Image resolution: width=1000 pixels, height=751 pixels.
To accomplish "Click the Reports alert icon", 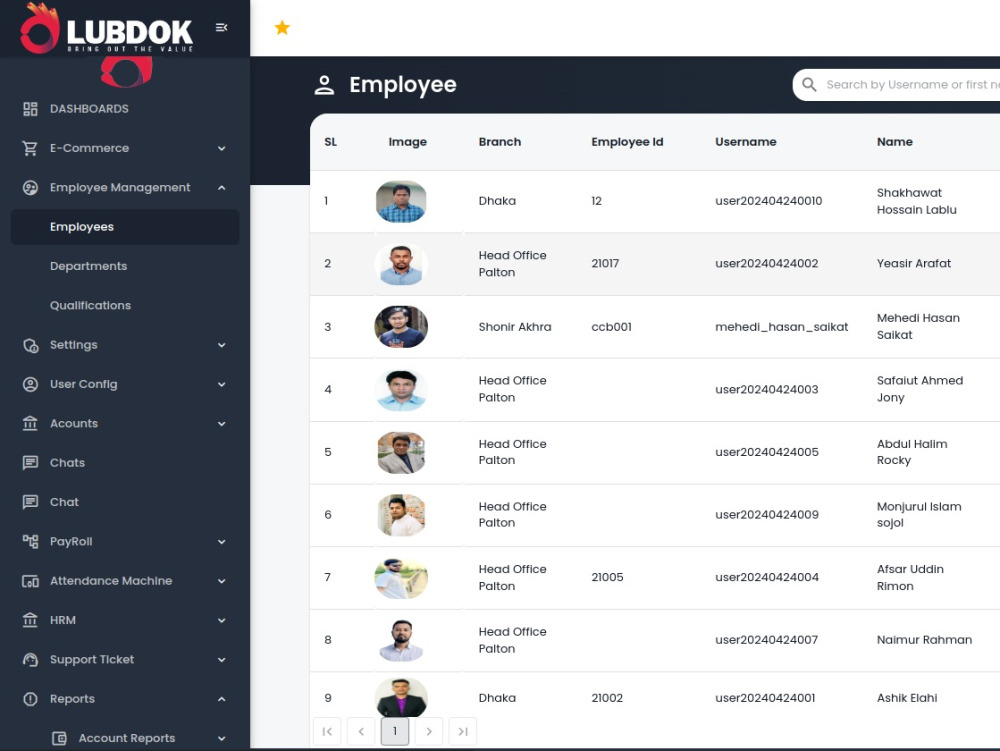I will (30, 699).
